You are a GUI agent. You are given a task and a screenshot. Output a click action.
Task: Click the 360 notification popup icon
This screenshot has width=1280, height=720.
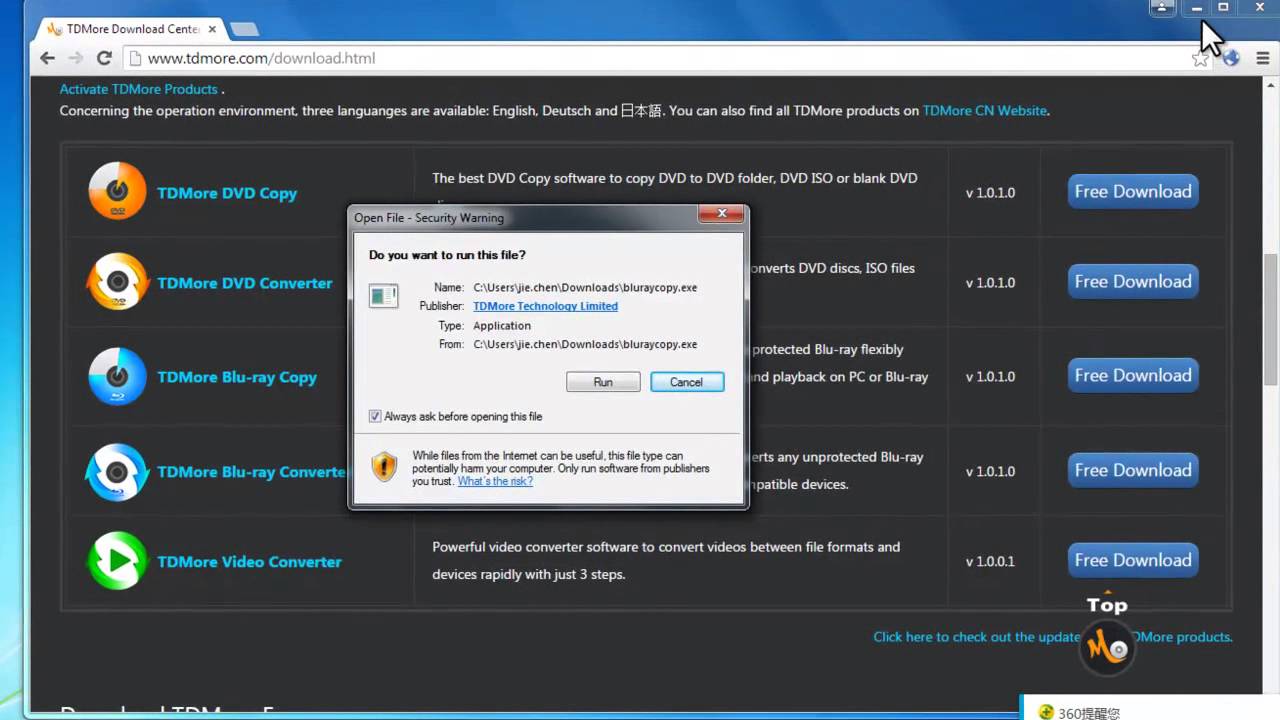[x=1046, y=712]
